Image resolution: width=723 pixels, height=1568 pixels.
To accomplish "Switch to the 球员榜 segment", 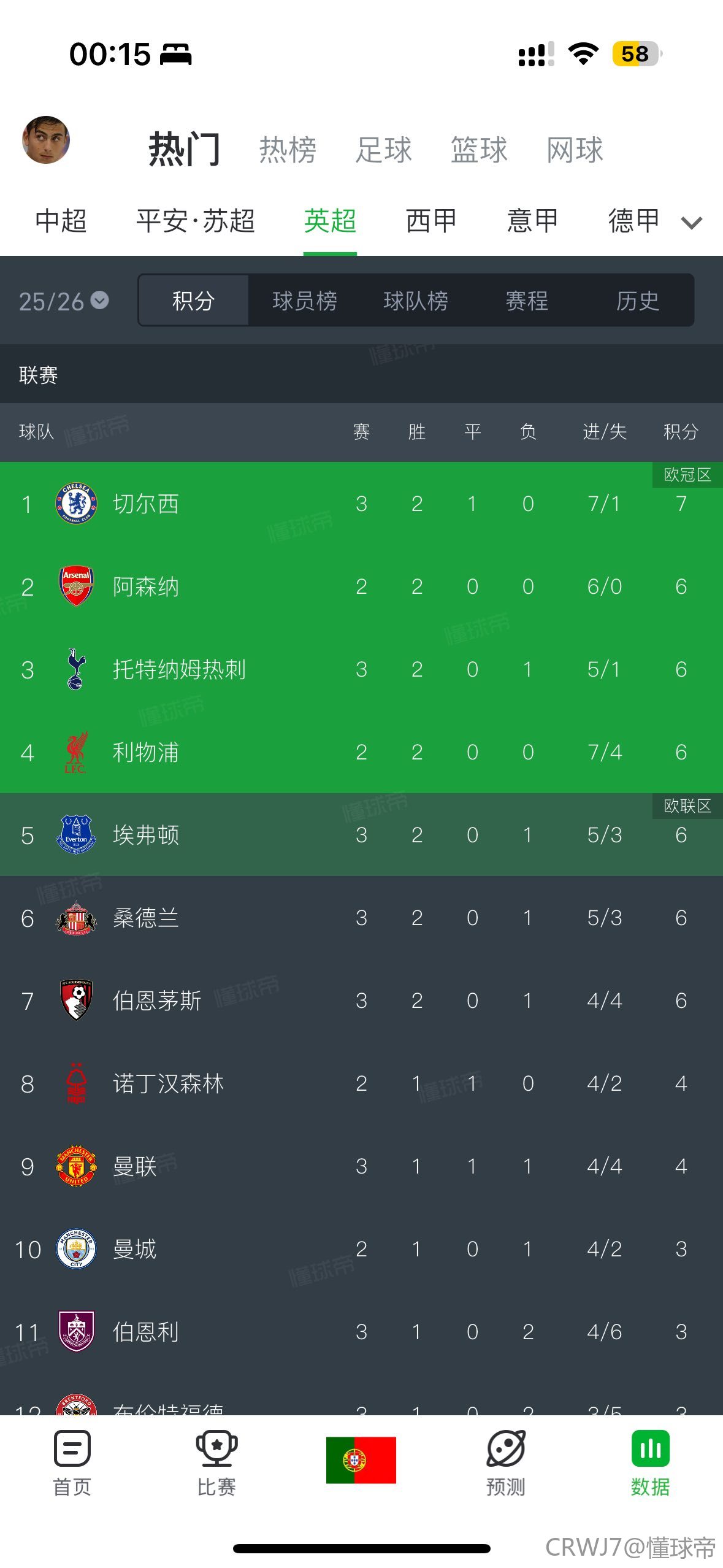I will (305, 301).
